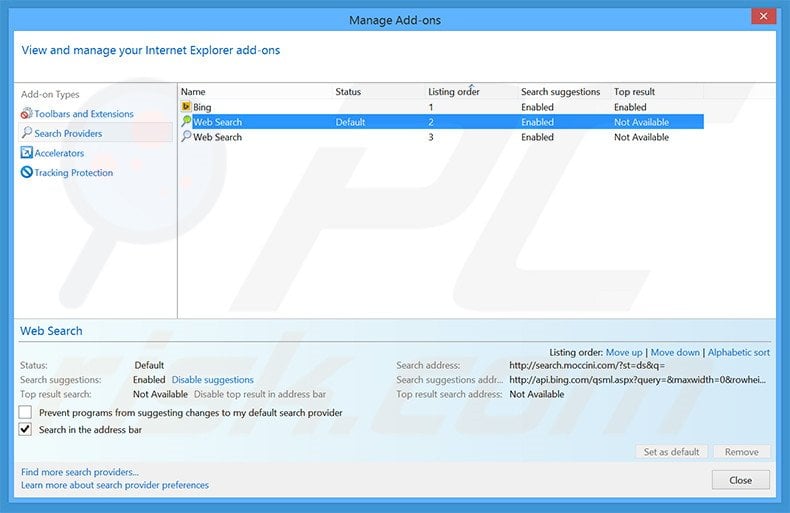Open Toolbars and Extensions add-on type
Viewport: 790px width, 513px height.
point(84,114)
